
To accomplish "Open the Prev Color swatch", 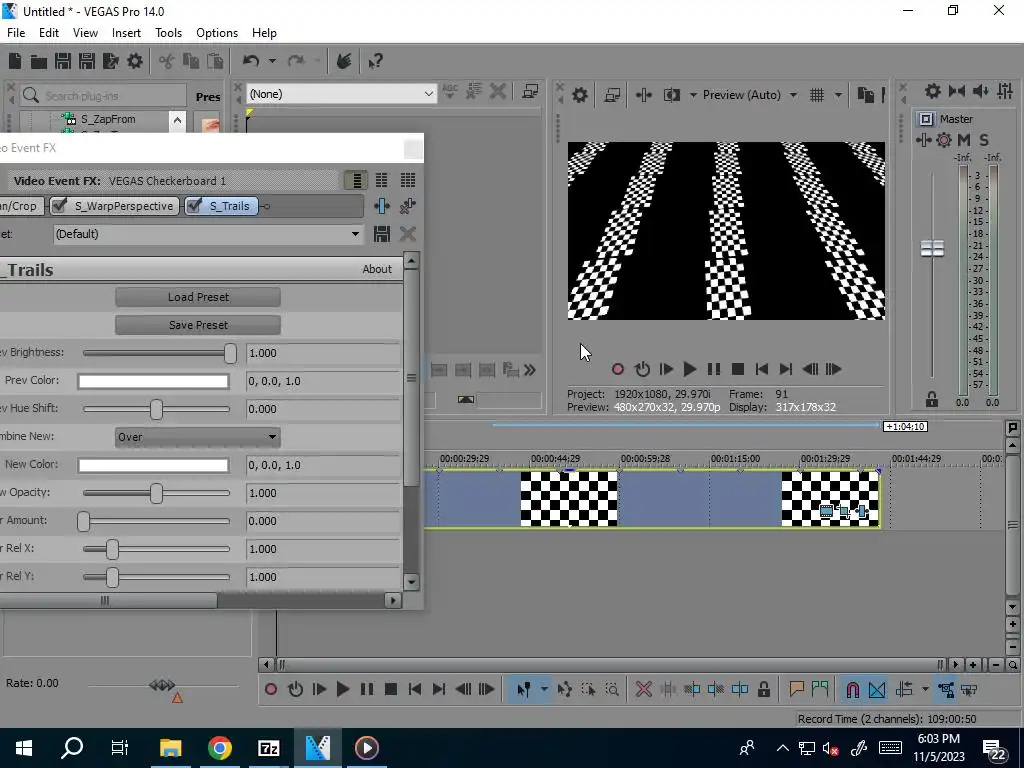I will click(153, 381).
